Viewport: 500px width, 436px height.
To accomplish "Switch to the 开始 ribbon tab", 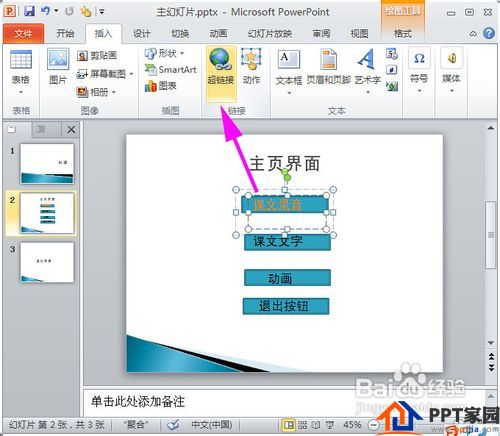I will pos(65,33).
